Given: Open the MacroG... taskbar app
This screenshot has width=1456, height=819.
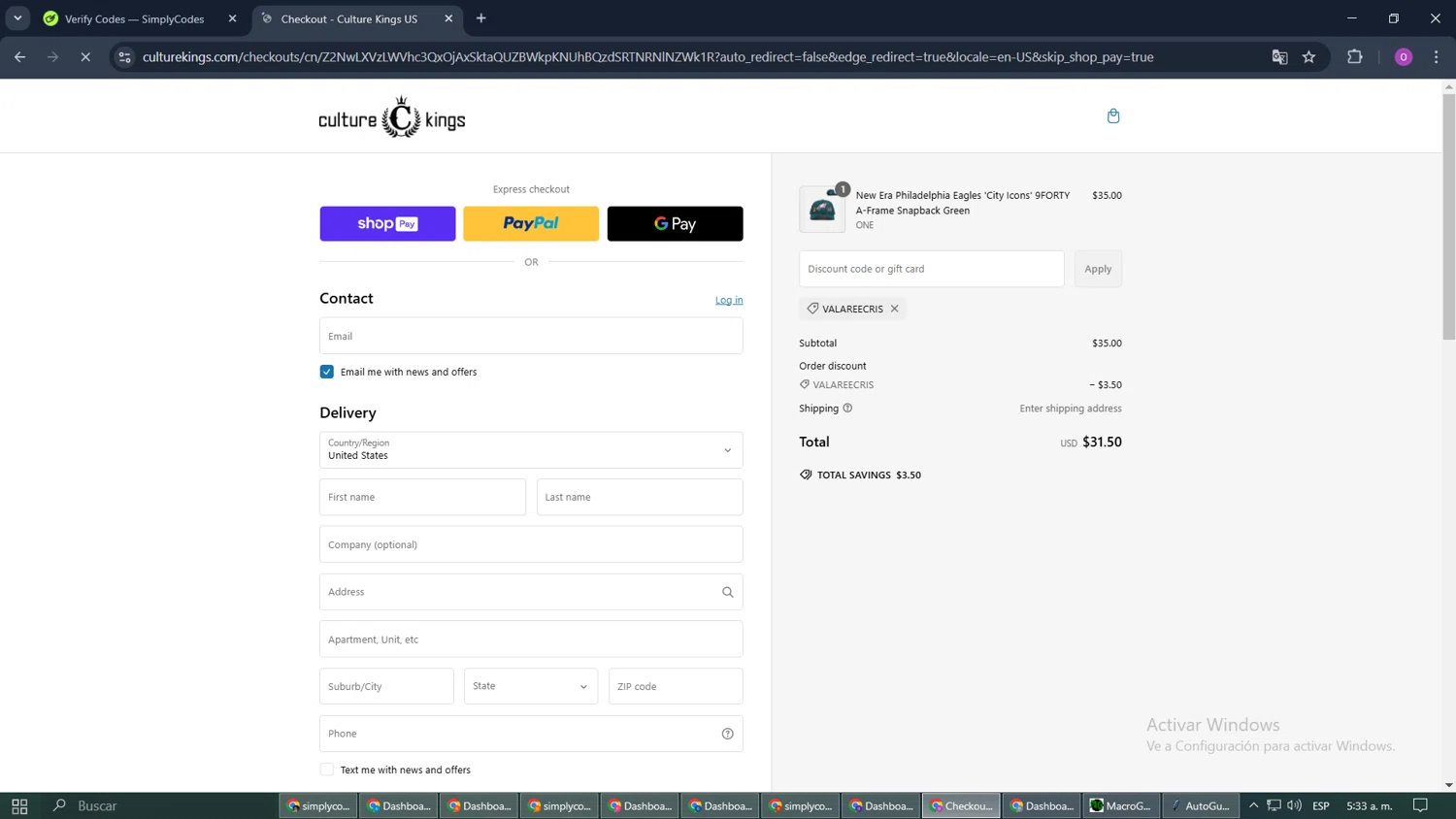Looking at the screenshot, I should tap(1120, 805).
